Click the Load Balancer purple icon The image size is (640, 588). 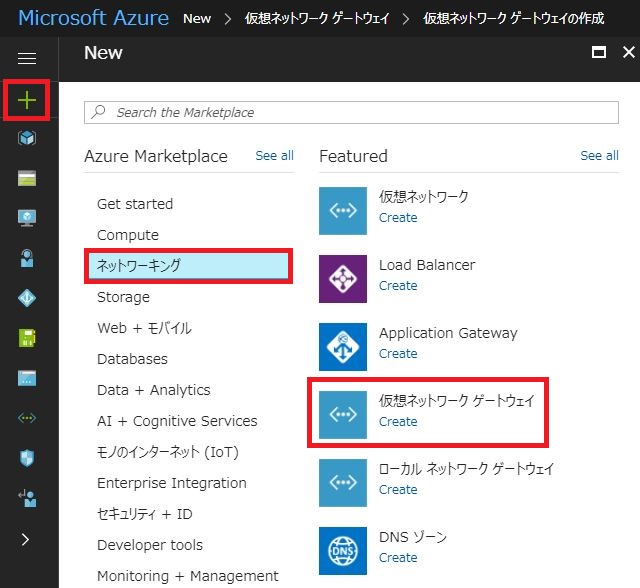343,279
